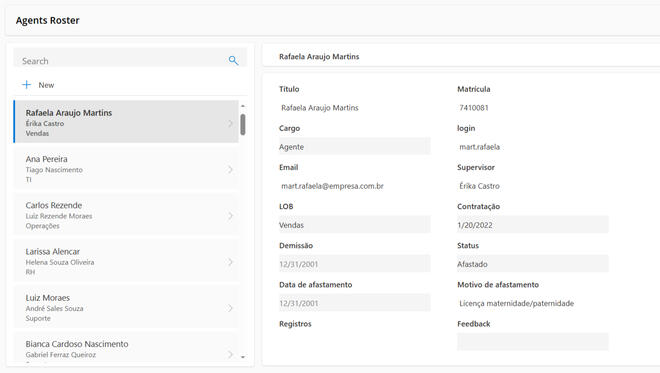660x373 pixels.
Task: Click André Sales Souza subtitle
Action: [x=54, y=309]
